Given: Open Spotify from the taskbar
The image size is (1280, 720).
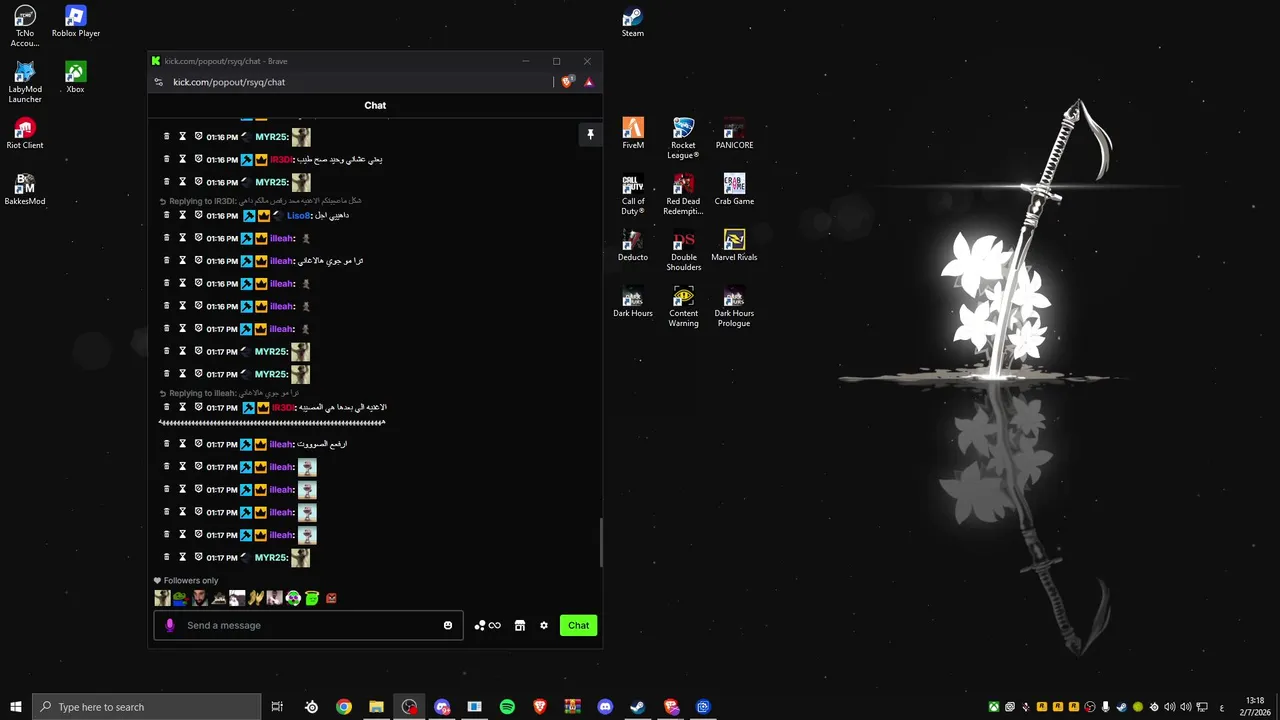Looking at the screenshot, I should [x=507, y=707].
